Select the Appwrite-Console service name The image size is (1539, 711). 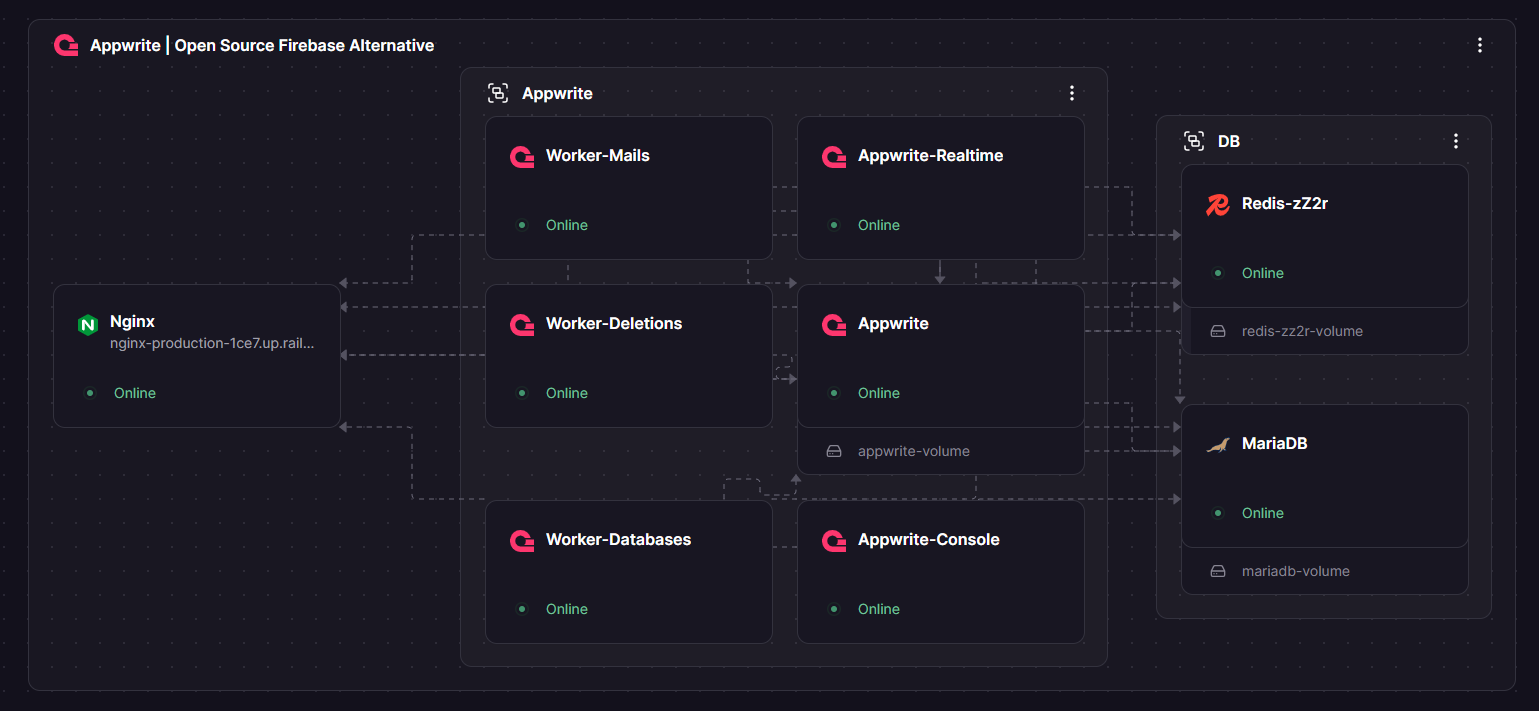tap(929, 540)
